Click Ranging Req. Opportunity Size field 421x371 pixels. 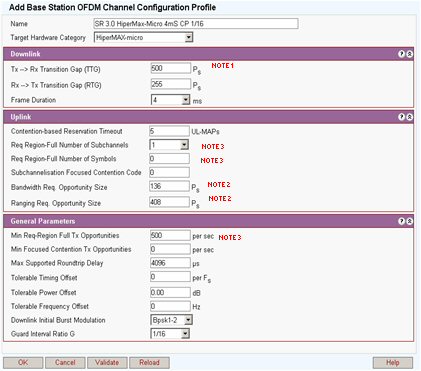169,202
